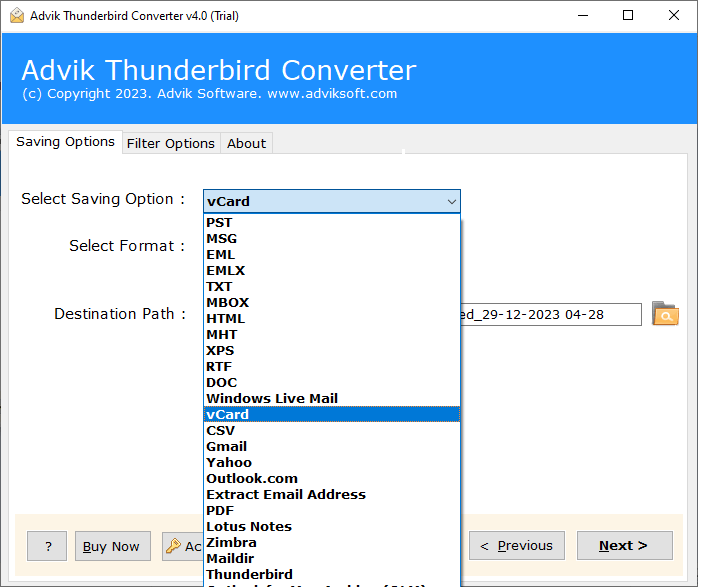Screen dimensions: 704x588
Task: Click the Advik app icon in title bar
Action: point(17,16)
